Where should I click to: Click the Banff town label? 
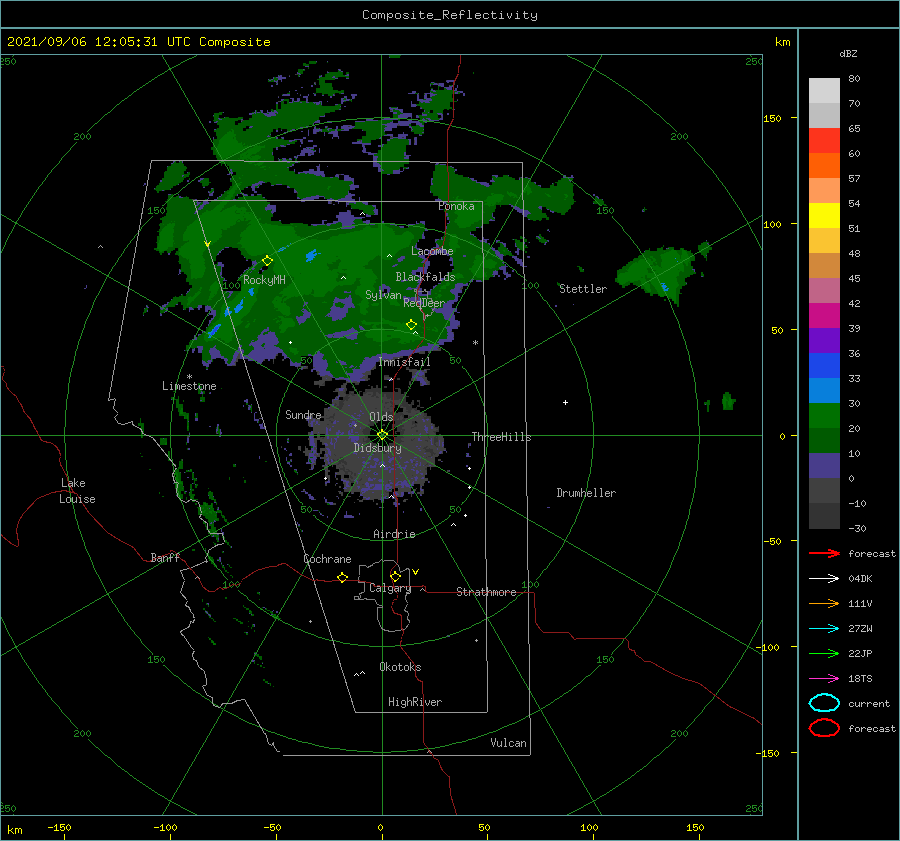coord(165,557)
